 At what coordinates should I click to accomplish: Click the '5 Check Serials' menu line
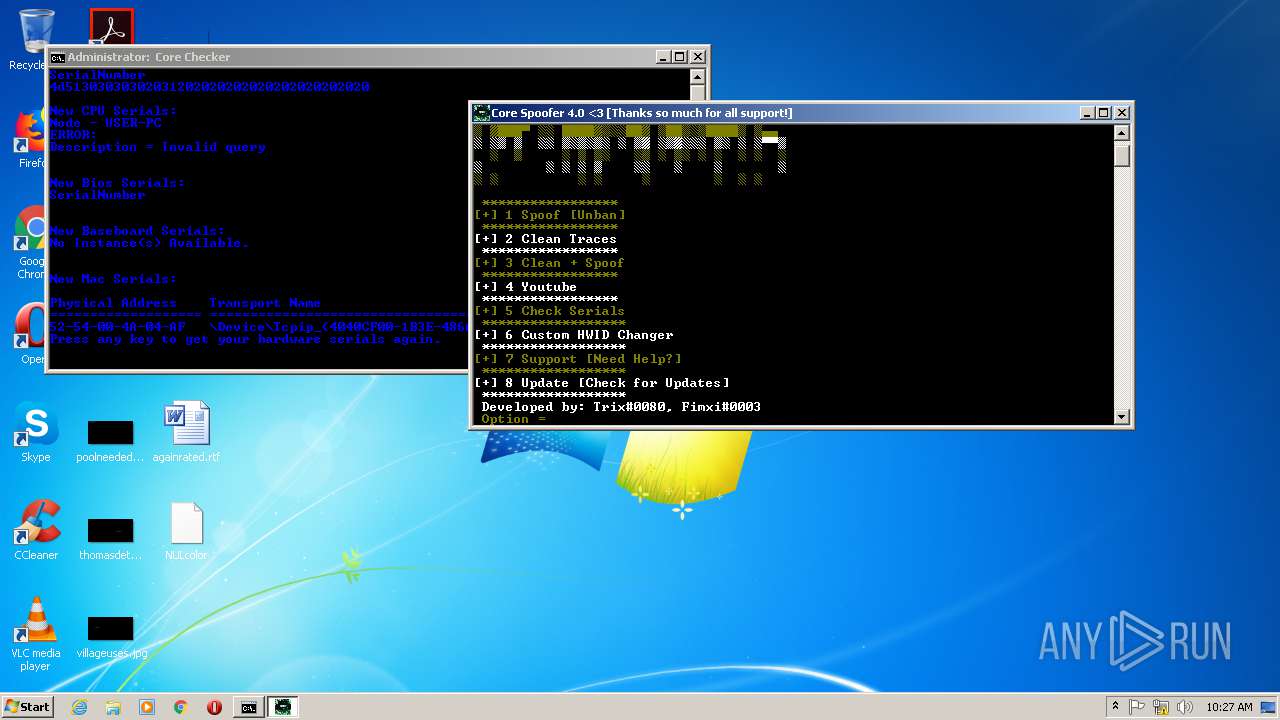tap(550, 311)
